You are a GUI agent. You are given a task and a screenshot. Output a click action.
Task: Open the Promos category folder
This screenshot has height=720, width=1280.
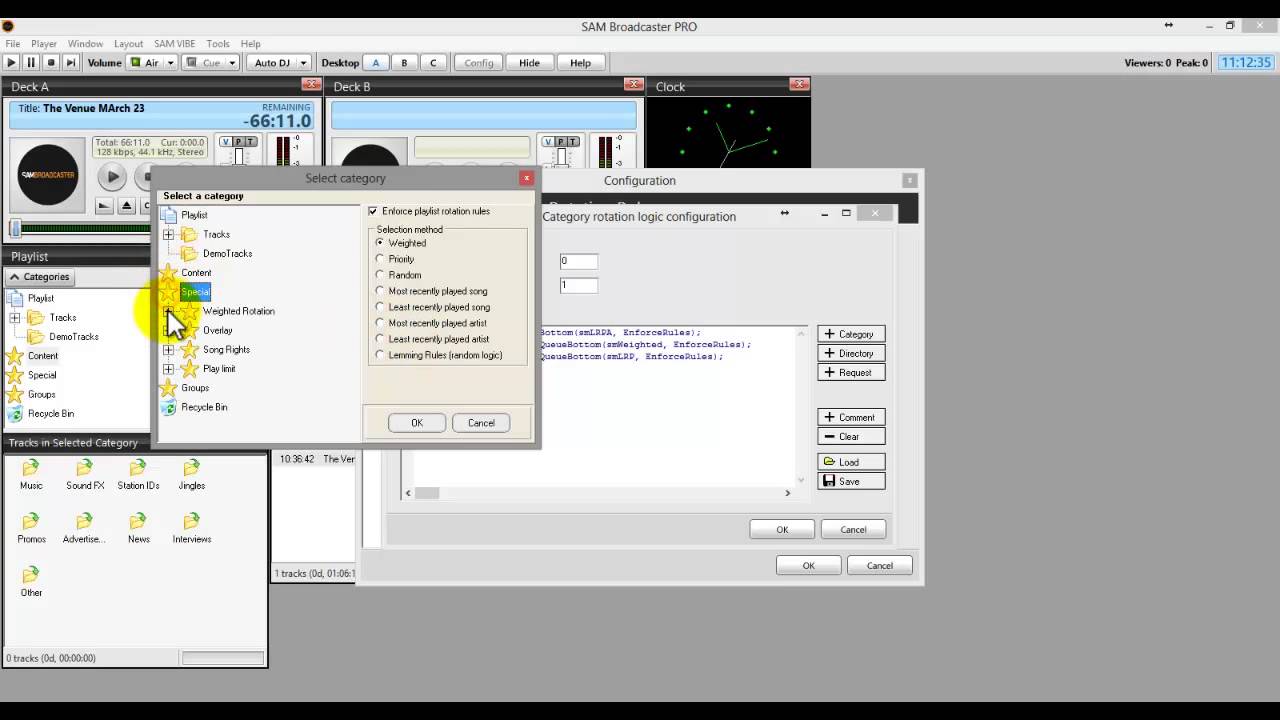point(31,528)
